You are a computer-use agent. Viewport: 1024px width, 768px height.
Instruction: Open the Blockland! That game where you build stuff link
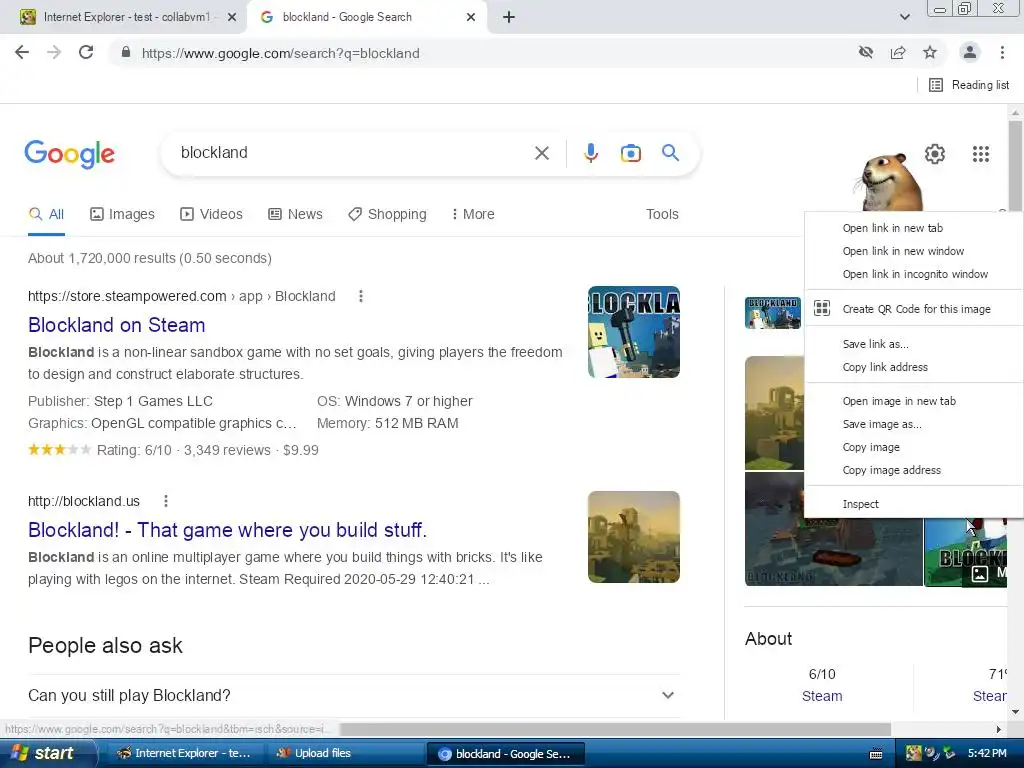point(227,530)
